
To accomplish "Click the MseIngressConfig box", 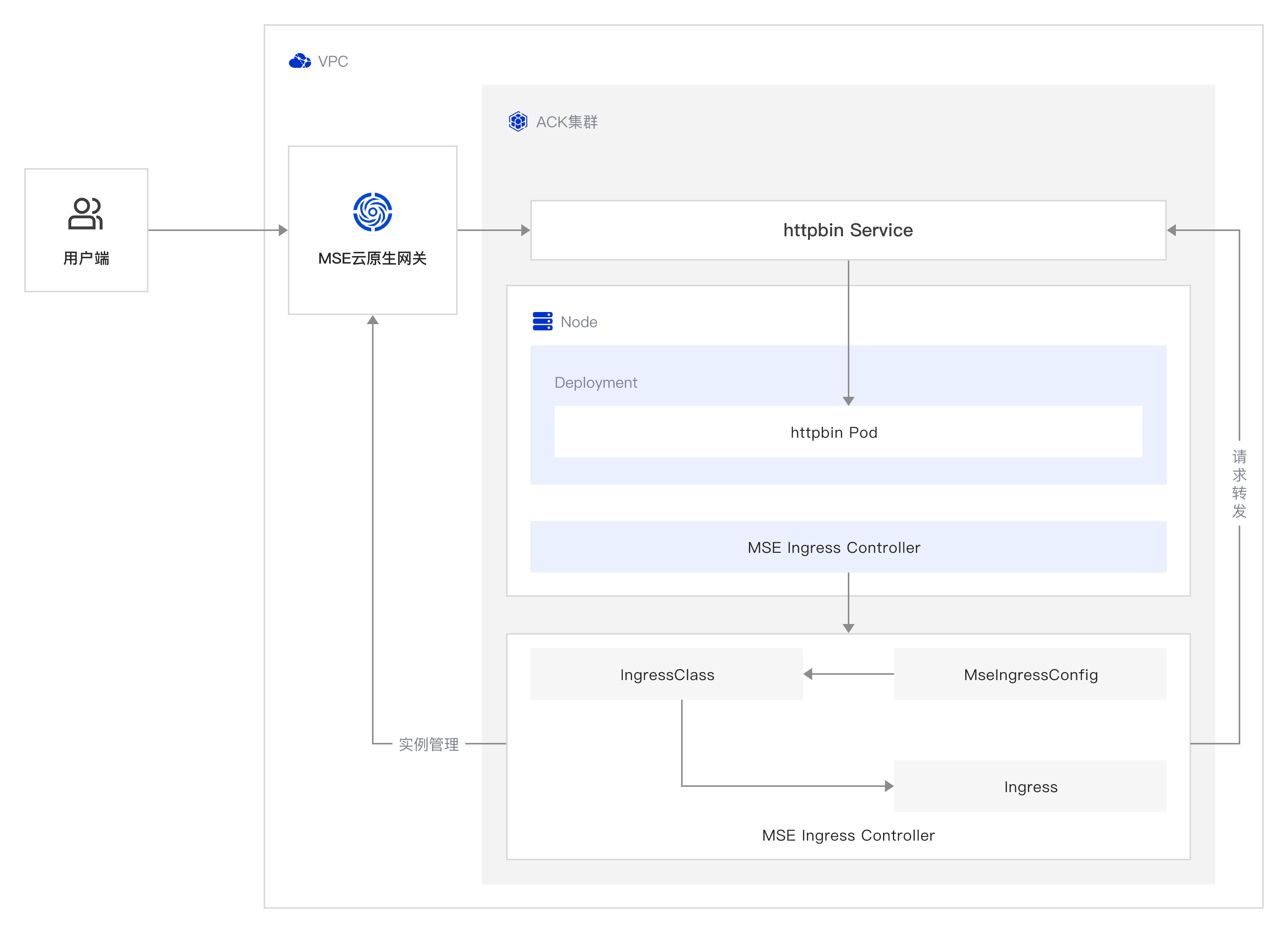I will point(1030,674).
